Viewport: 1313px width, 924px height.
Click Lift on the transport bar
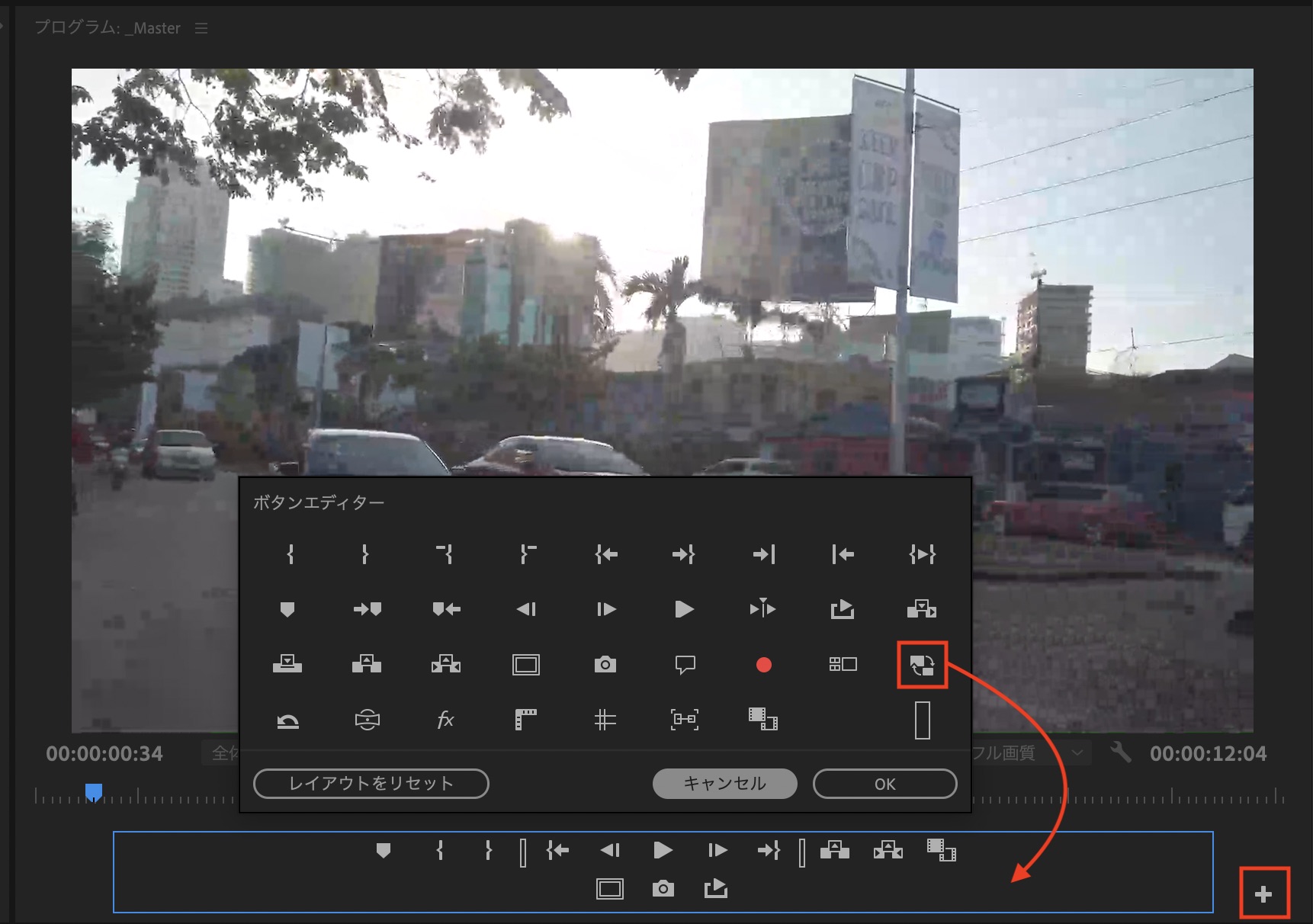(835, 849)
